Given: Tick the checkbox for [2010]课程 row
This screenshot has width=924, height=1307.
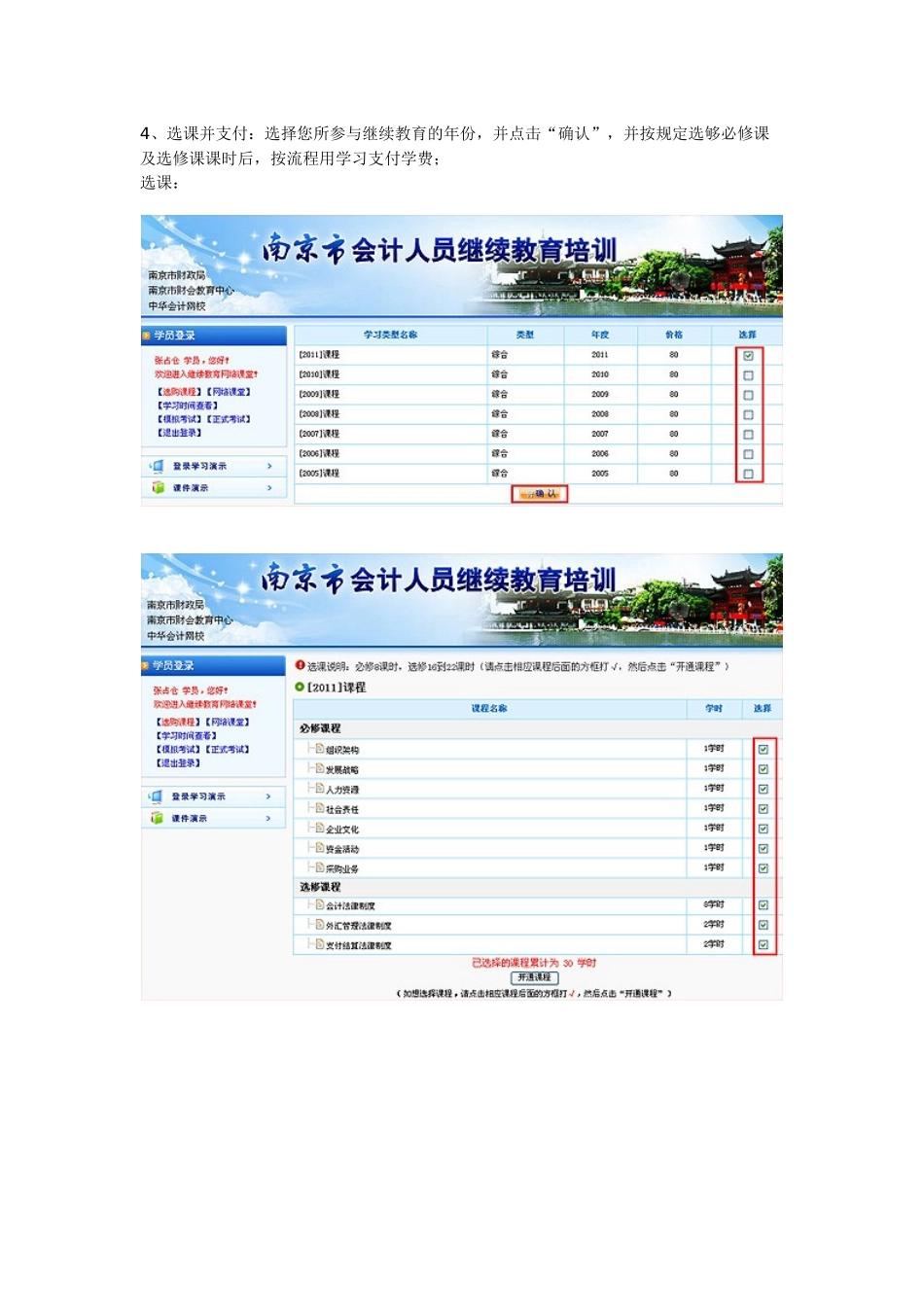Looking at the screenshot, I should pos(748,374).
